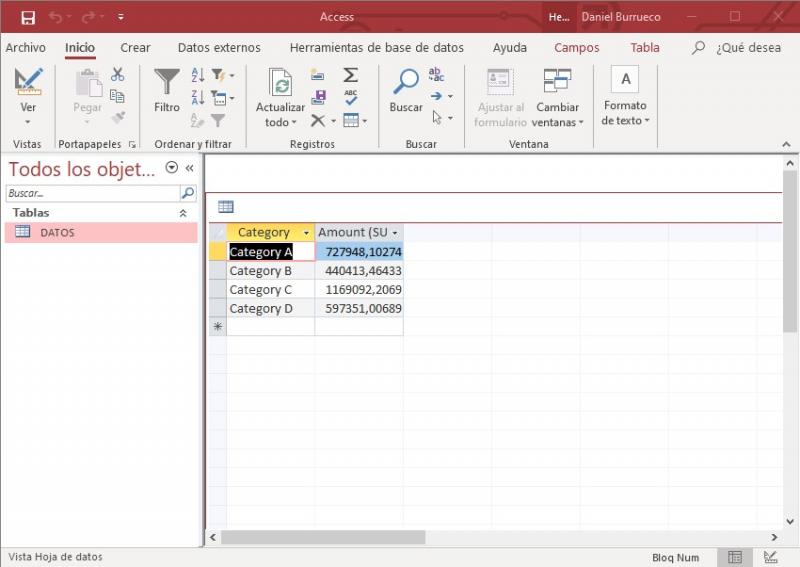Click the Undo arrow icon
This screenshot has width=800, height=567.
(x=55, y=17)
